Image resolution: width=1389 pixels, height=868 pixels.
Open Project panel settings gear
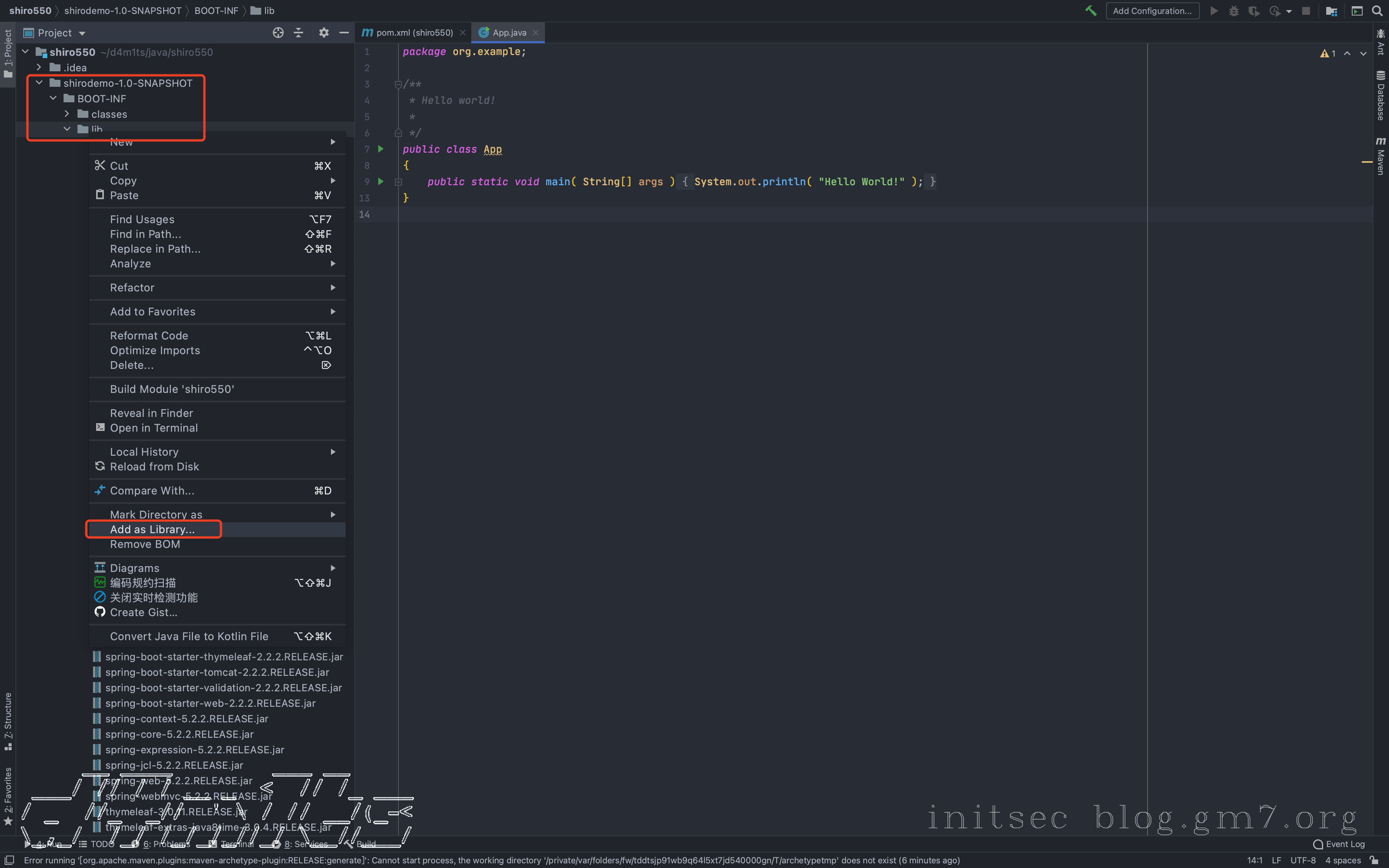coord(324,33)
